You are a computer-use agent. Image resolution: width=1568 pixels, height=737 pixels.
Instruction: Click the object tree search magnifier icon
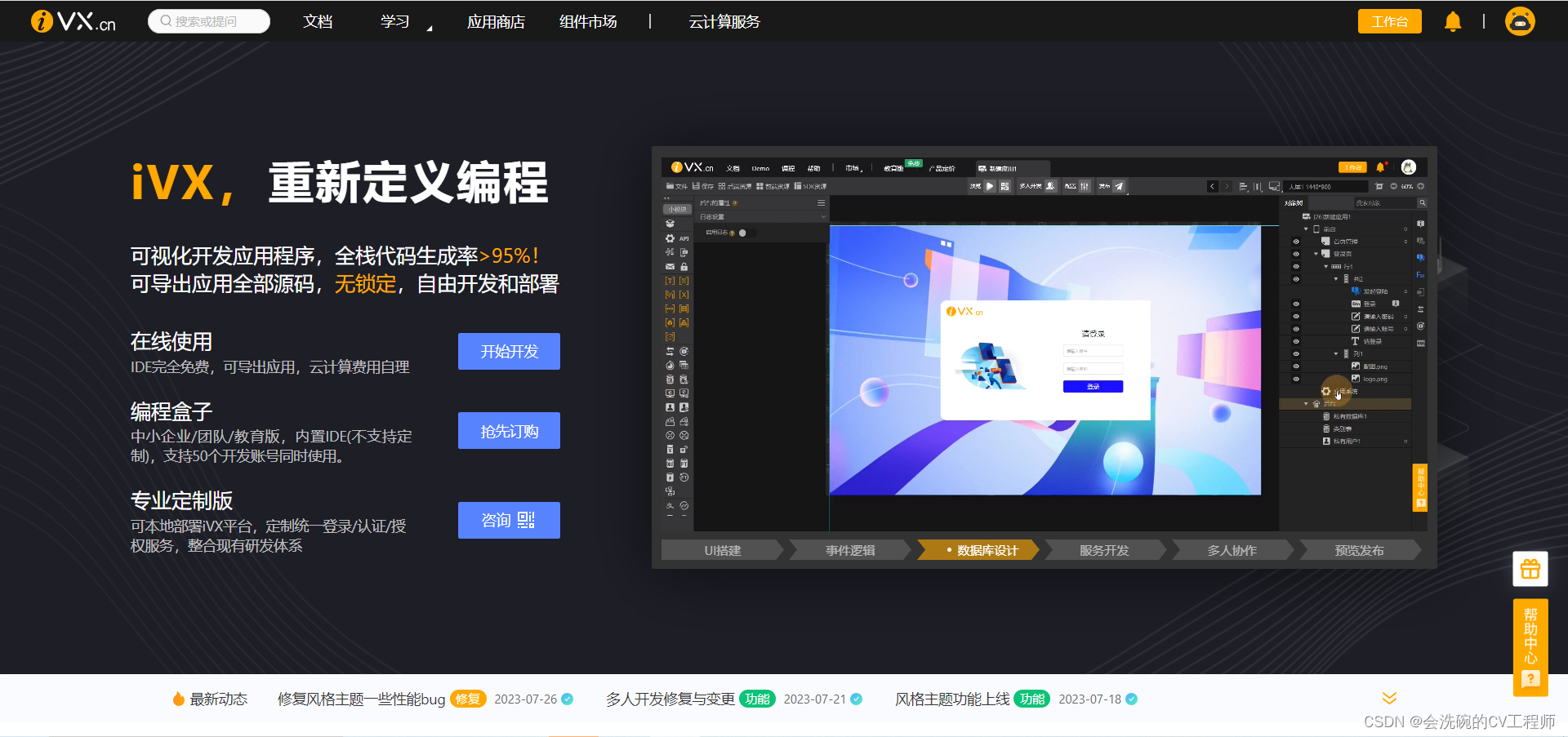point(1422,202)
